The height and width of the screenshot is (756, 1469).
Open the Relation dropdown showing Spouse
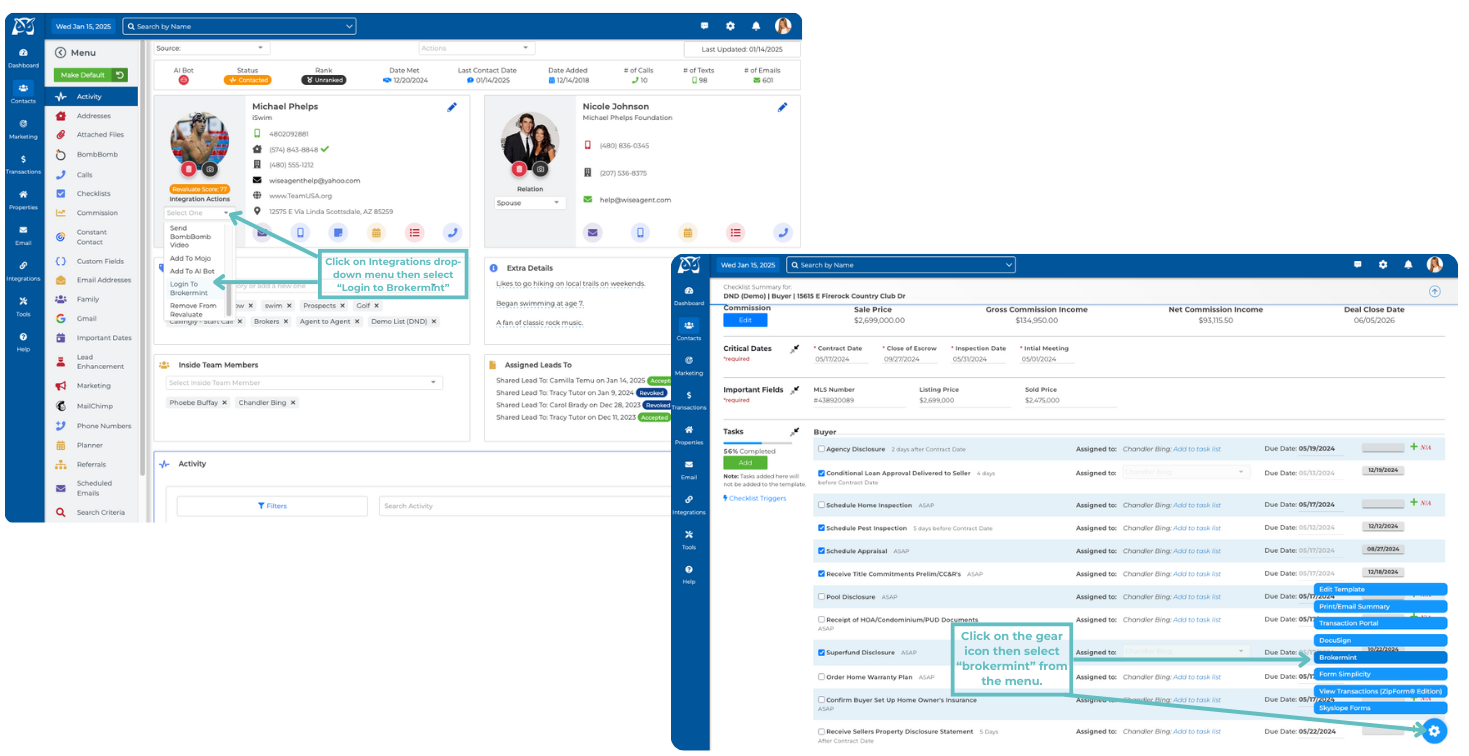point(530,203)
